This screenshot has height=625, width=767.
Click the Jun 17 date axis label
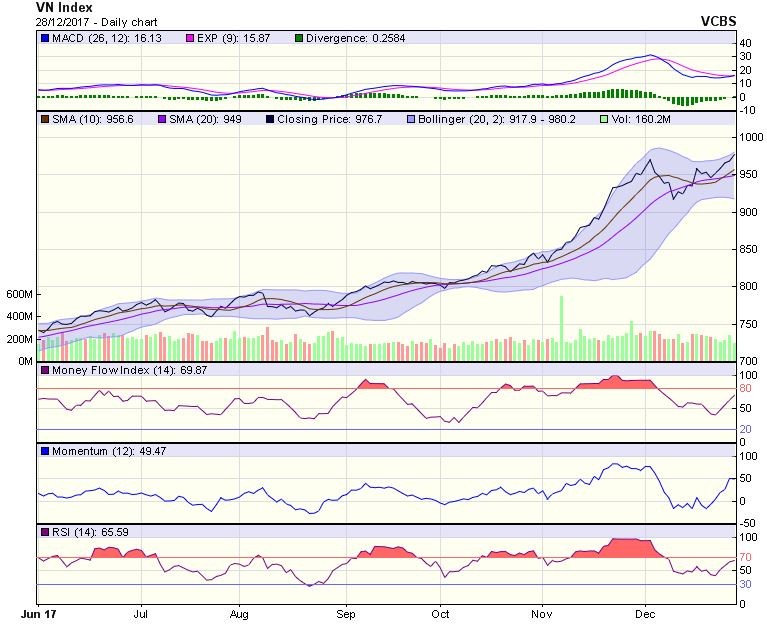coord(37,612)
